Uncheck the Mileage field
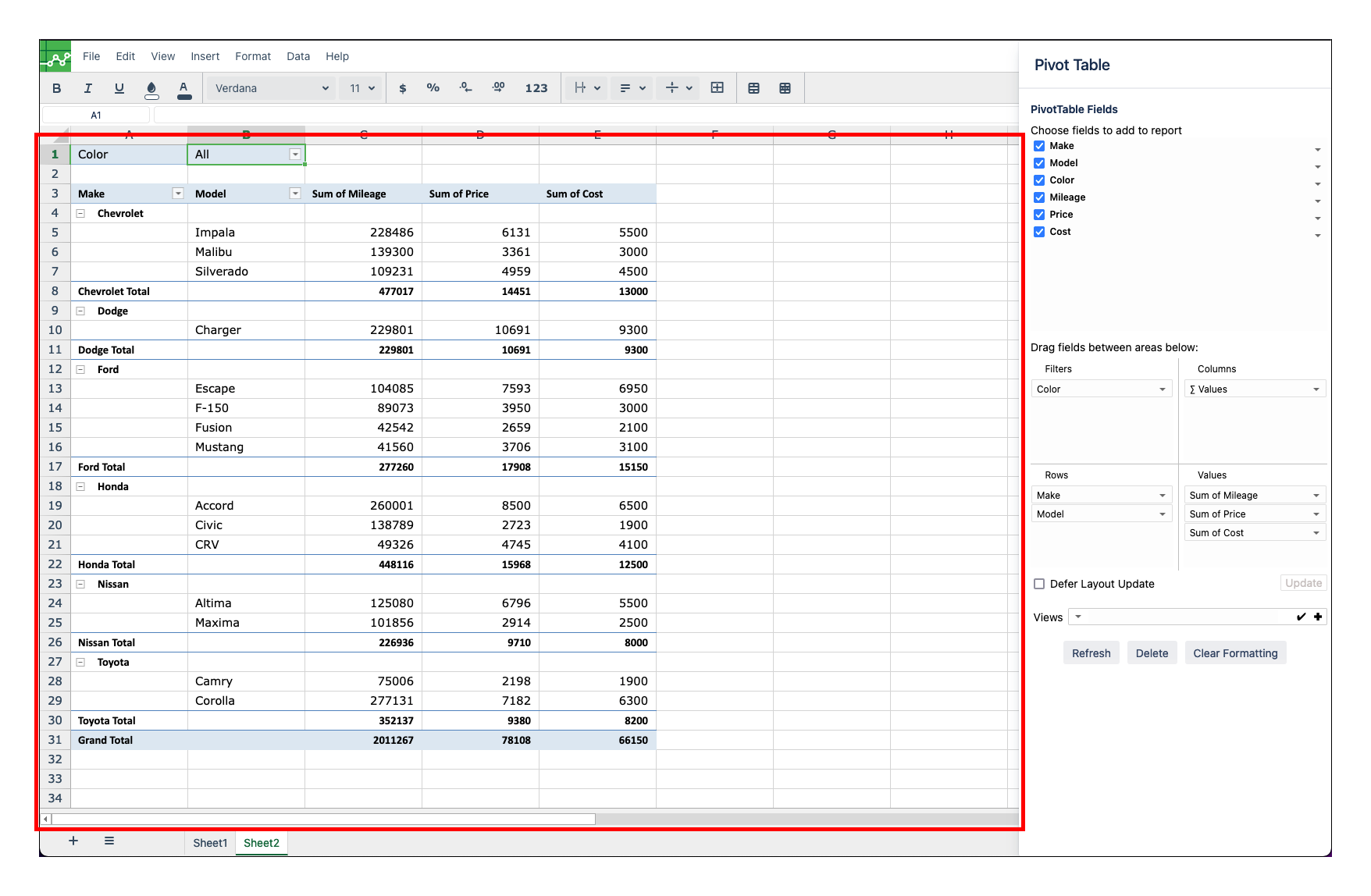 tap(1039, 197)
